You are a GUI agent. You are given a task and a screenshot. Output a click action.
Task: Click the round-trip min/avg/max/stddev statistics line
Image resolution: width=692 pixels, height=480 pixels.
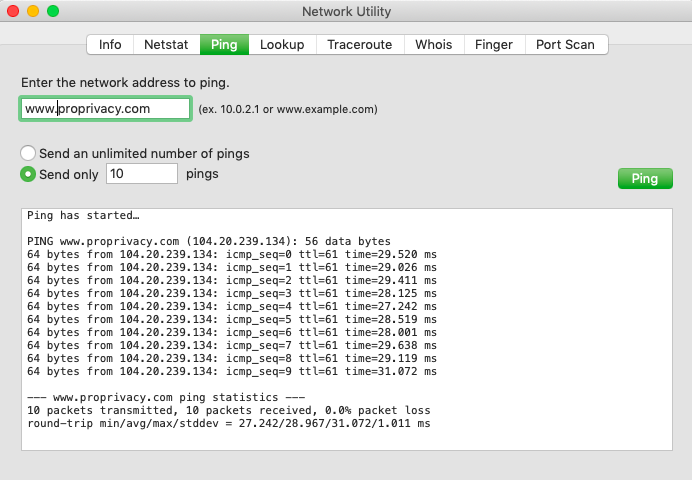228,424
